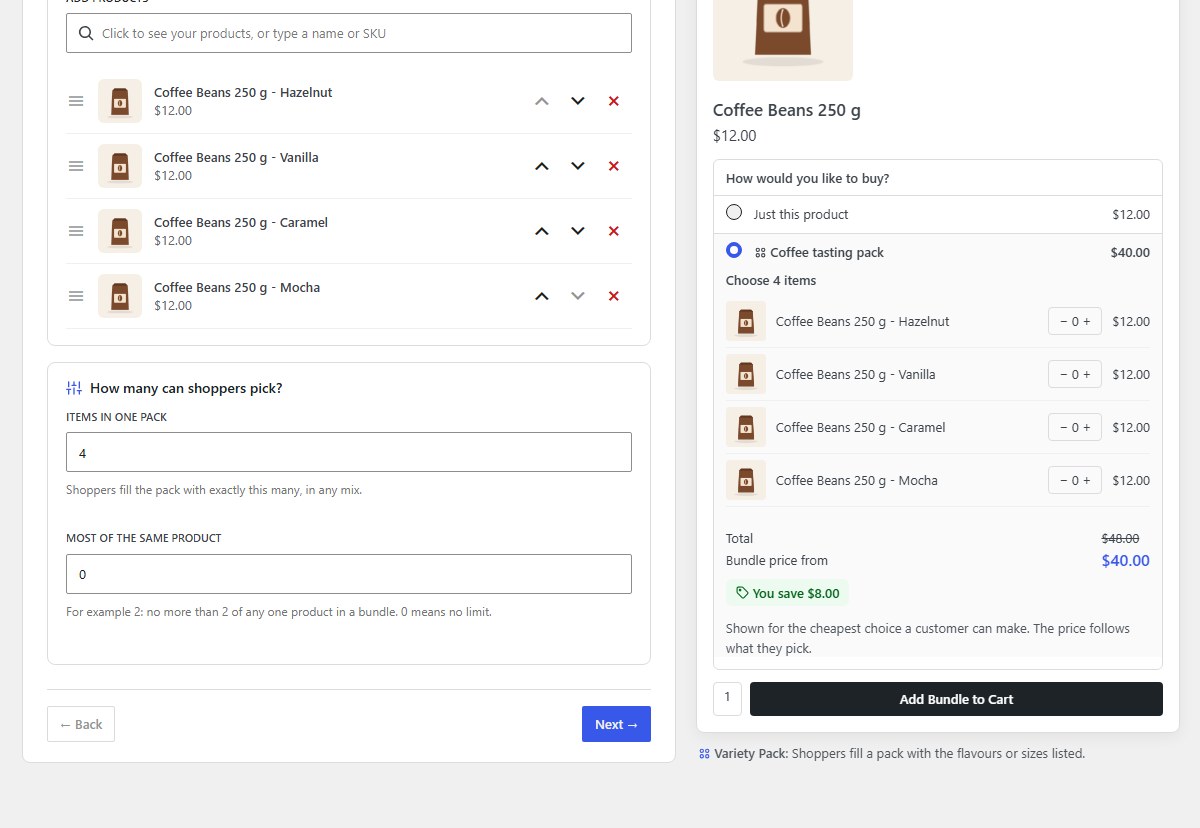The image size is (1200, 828).
Task: Click the "Coffee Beans 250 g" preview title
Action: click(787, 110)
